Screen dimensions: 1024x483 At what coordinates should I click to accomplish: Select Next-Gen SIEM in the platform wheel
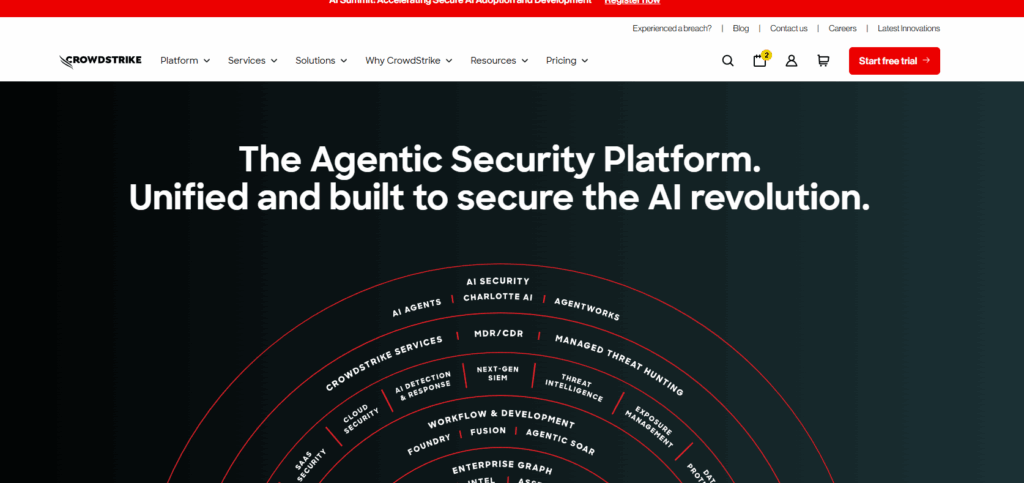(497, 374)
